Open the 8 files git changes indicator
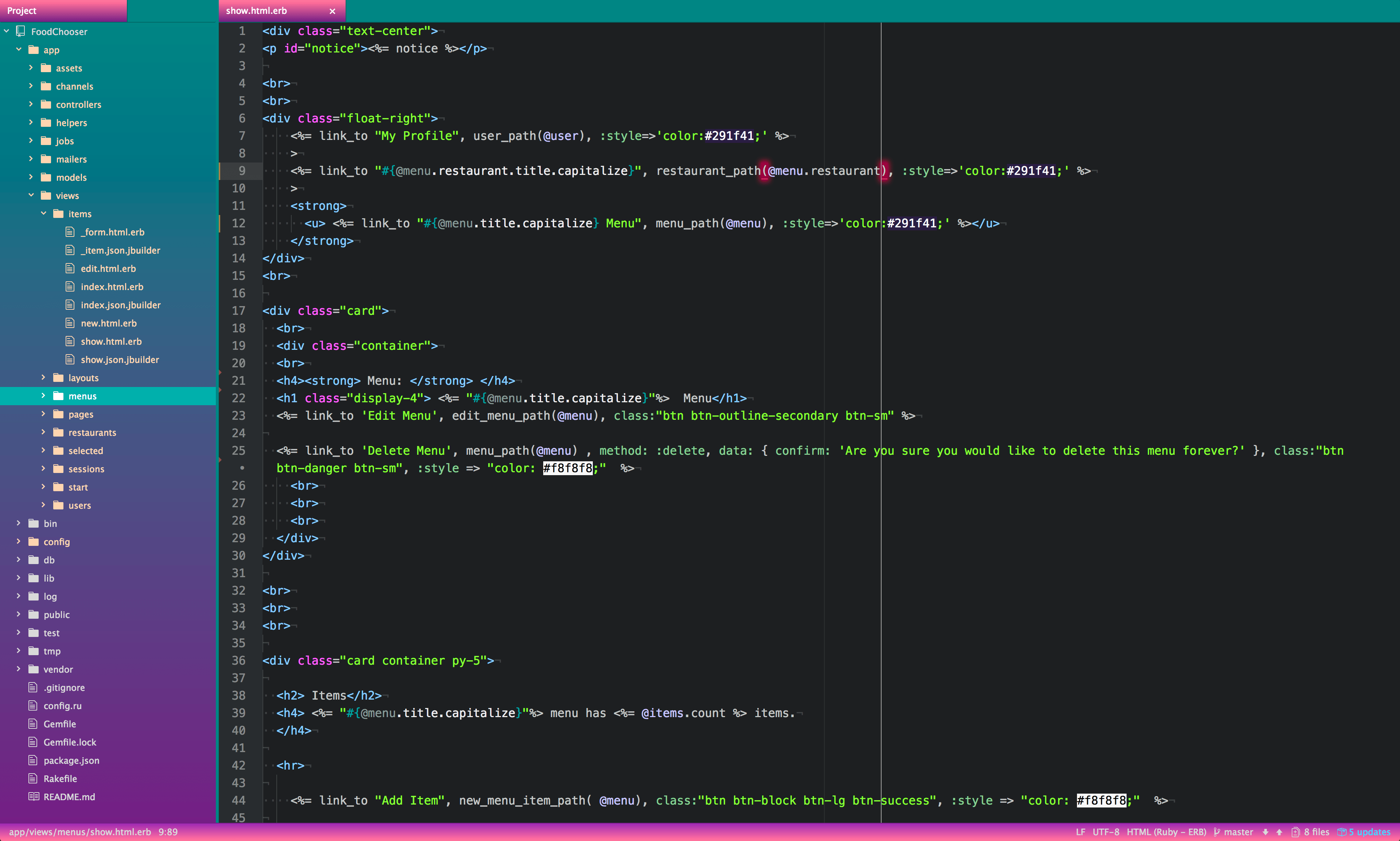 click(x=1310, y=832)
